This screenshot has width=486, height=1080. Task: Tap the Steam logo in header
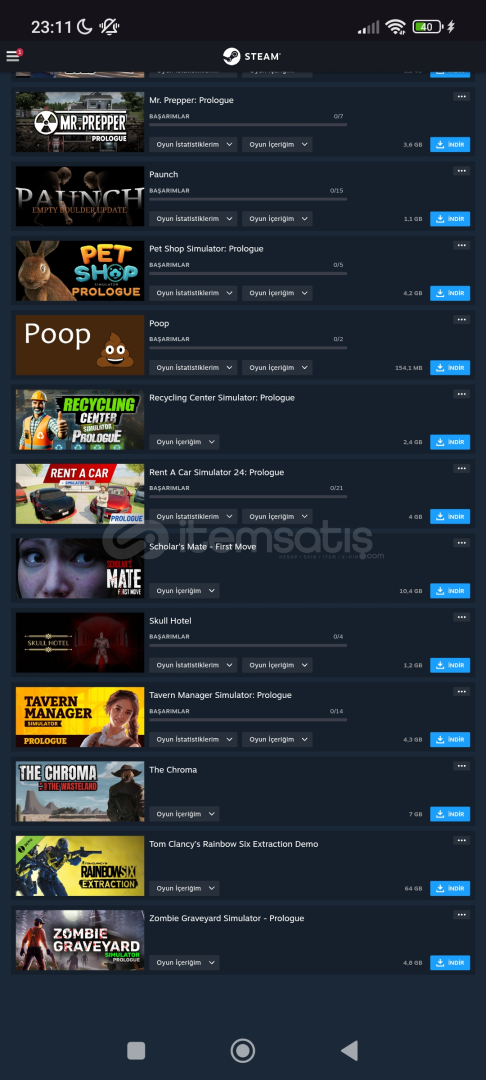252,56
